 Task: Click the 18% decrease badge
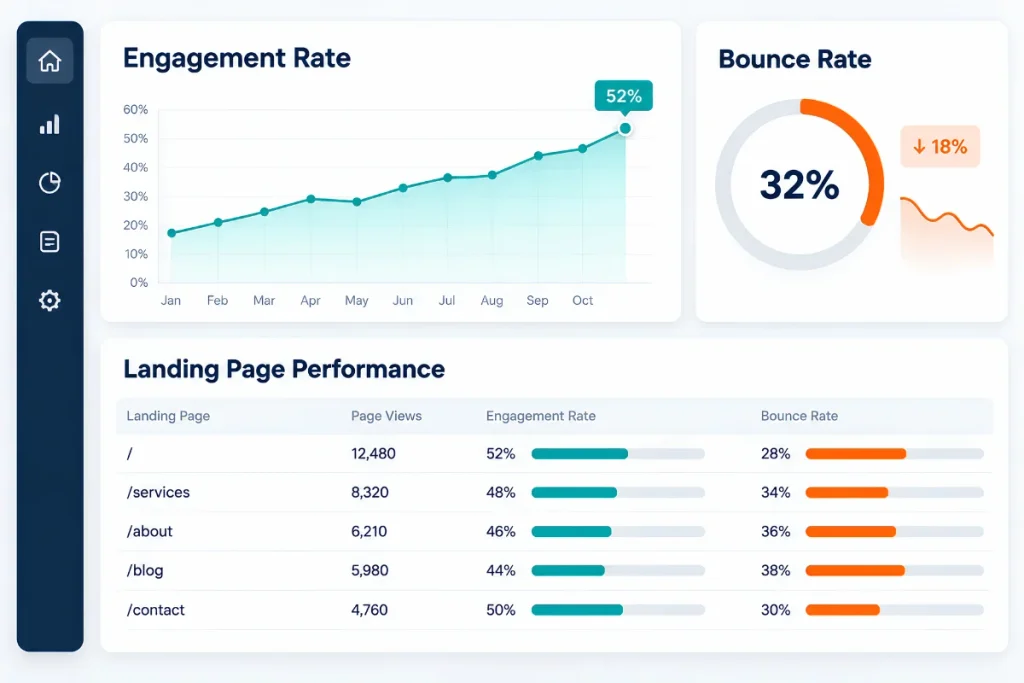coord(940,146)
